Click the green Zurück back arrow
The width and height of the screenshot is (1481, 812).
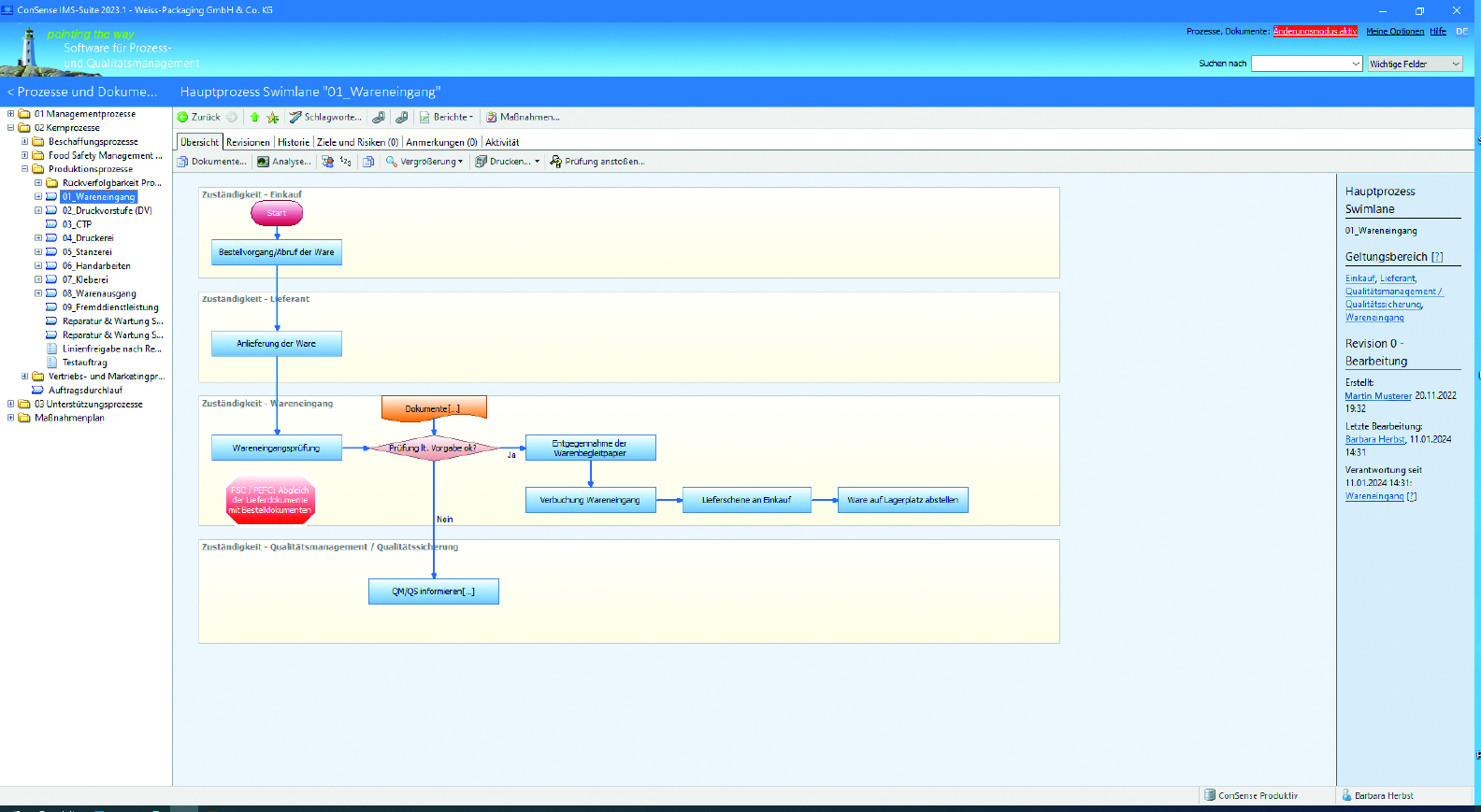click(183, 118)
